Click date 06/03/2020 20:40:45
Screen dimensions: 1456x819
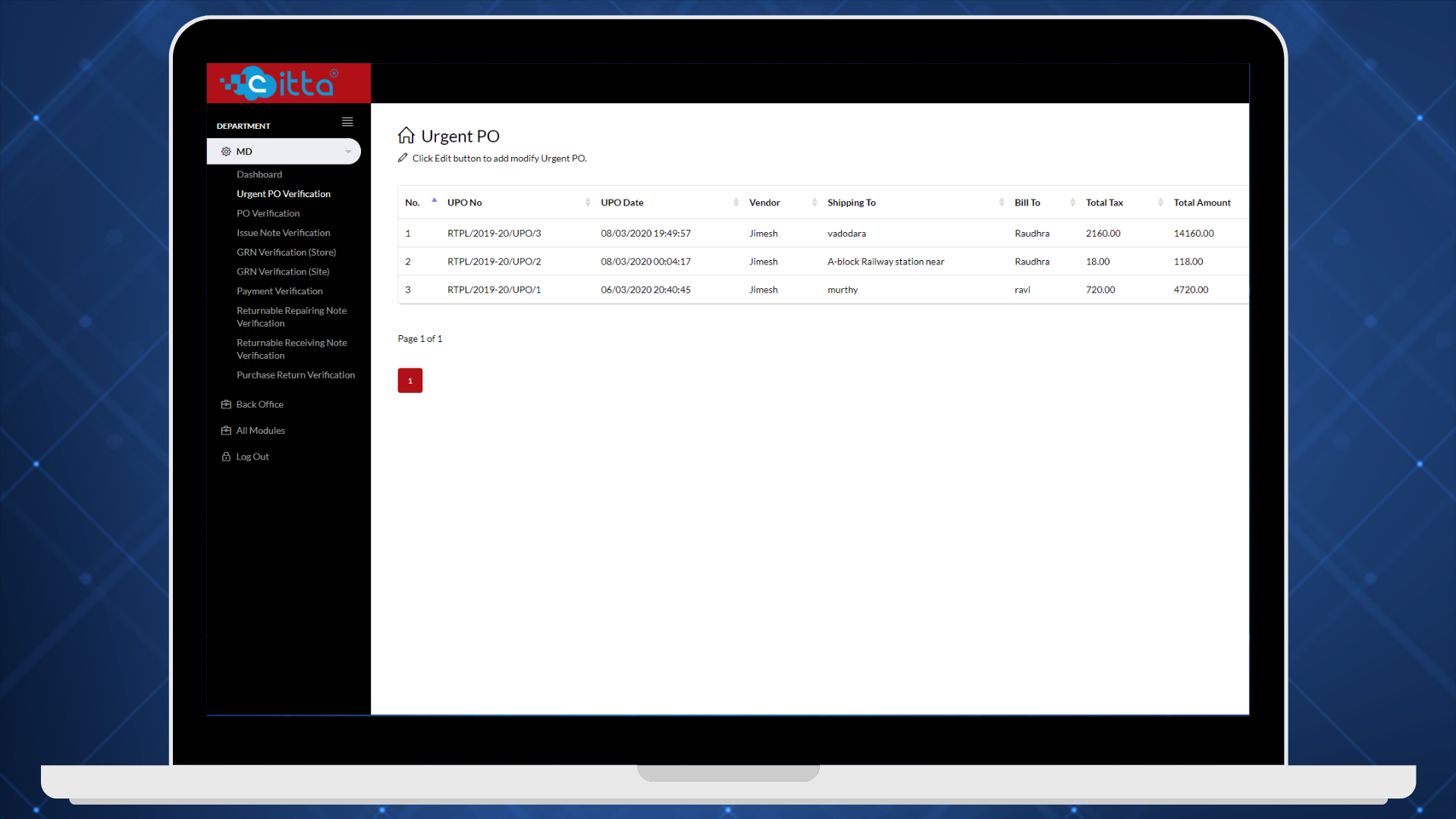(x=645, y=290)
